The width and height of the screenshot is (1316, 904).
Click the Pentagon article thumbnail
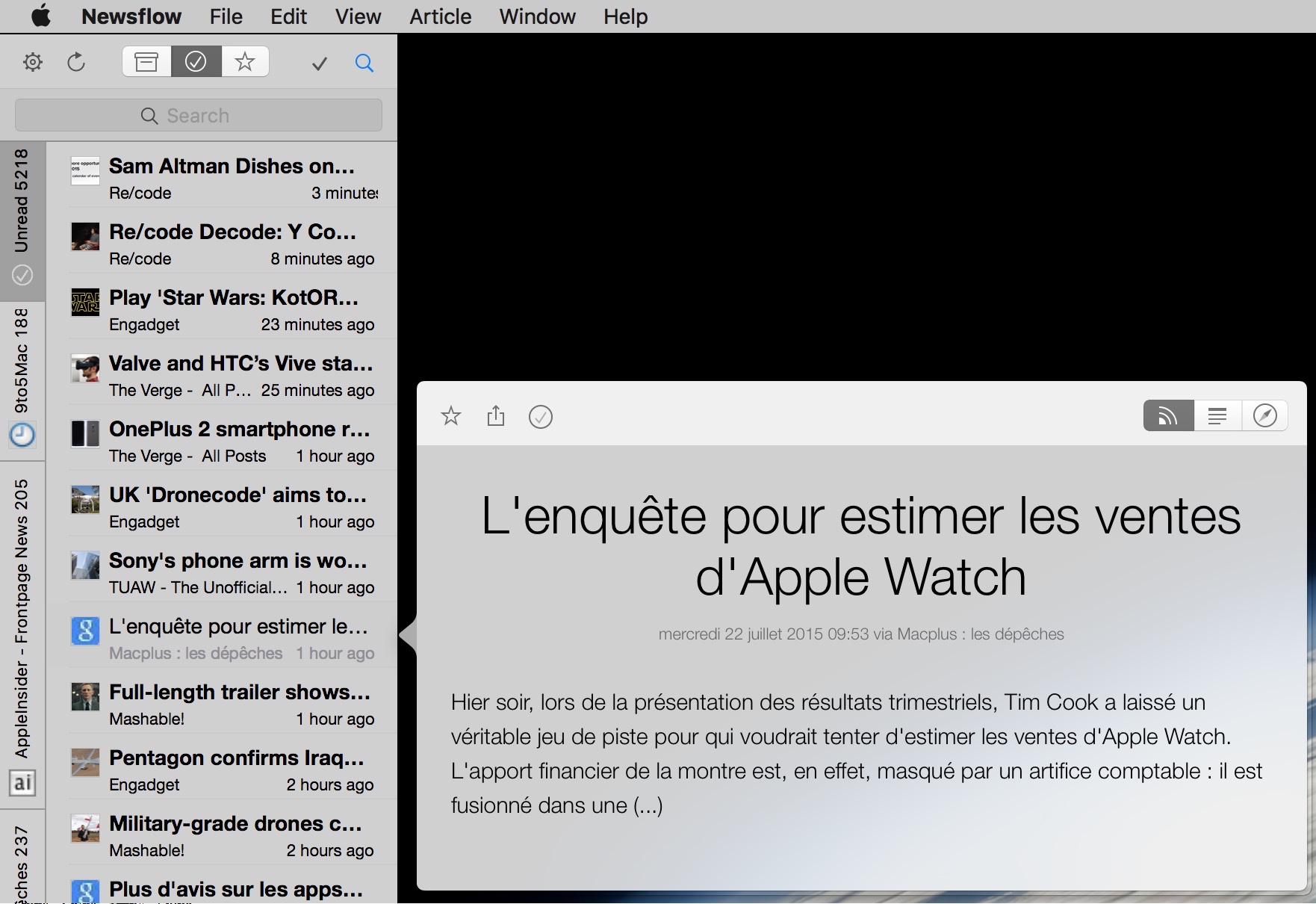[x=85, y=762]
